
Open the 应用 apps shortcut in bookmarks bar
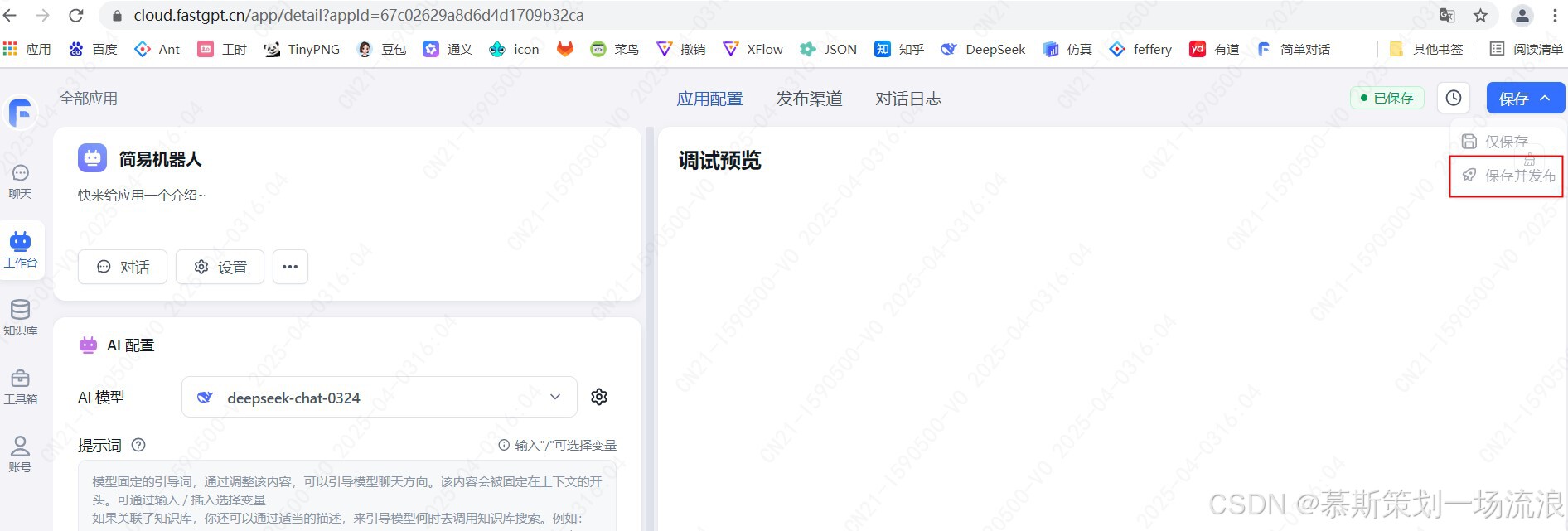coord(27,49)
